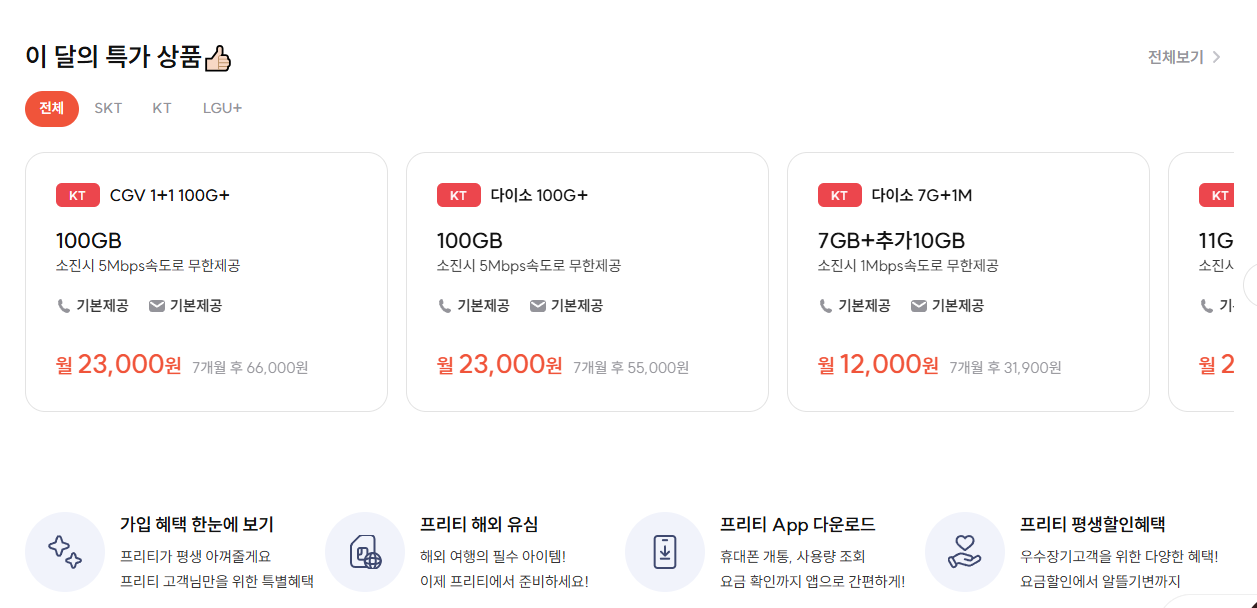Switch to the LGU+ carrier tab

222,108
